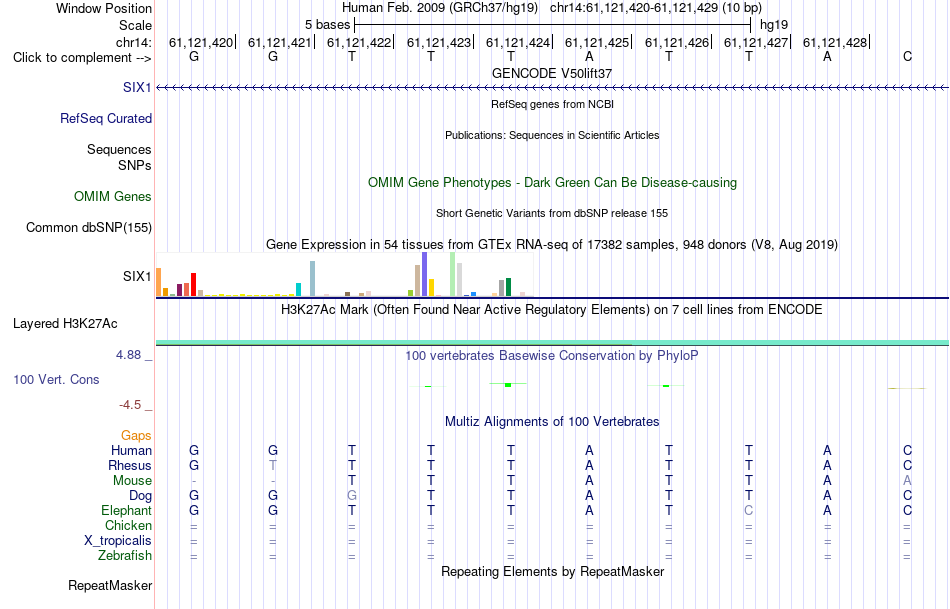Screen dimensions: 950x609
Task: Click the mismatched G in Dog row
Action: 351,496
